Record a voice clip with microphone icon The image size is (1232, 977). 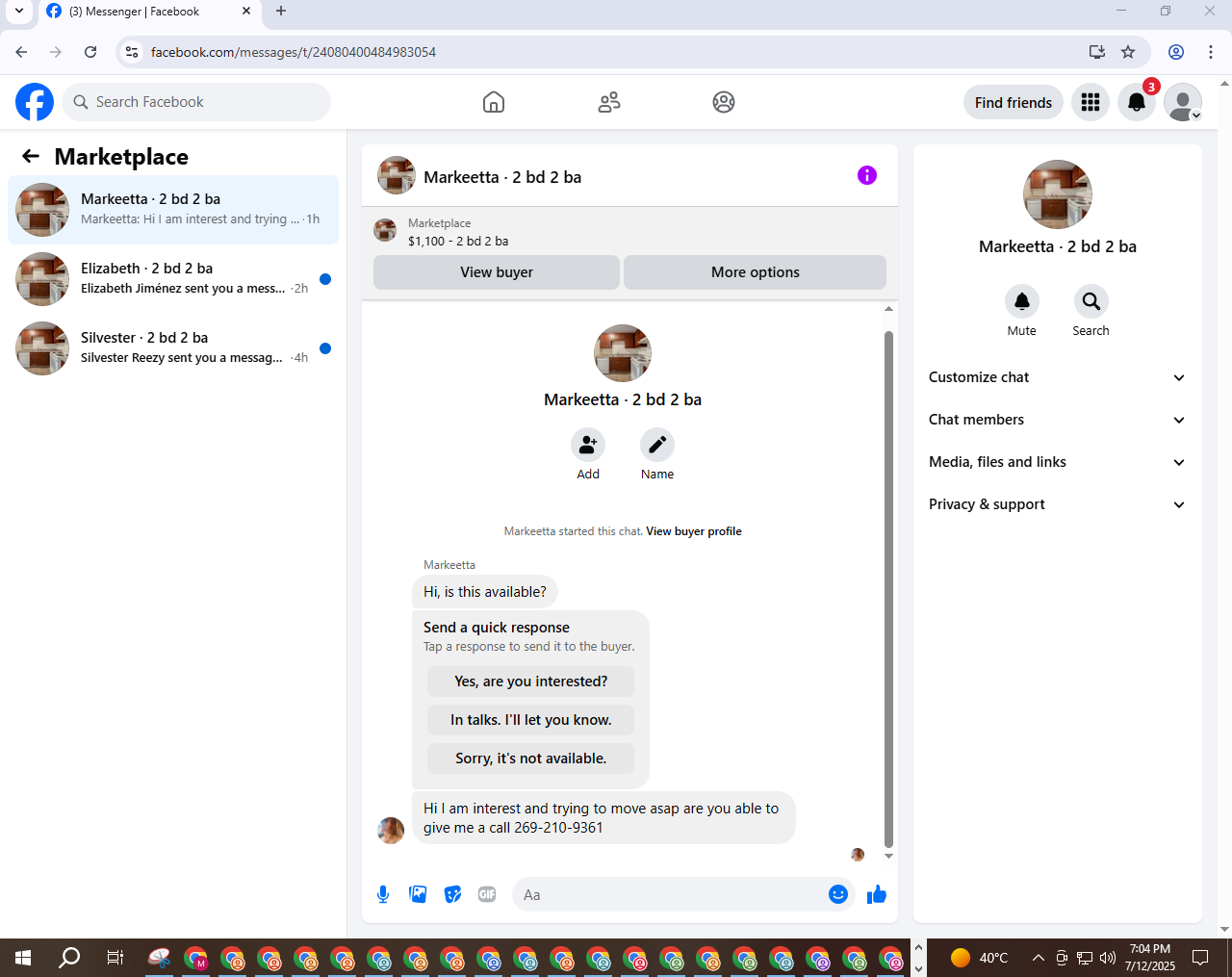[x=383, y=894]
